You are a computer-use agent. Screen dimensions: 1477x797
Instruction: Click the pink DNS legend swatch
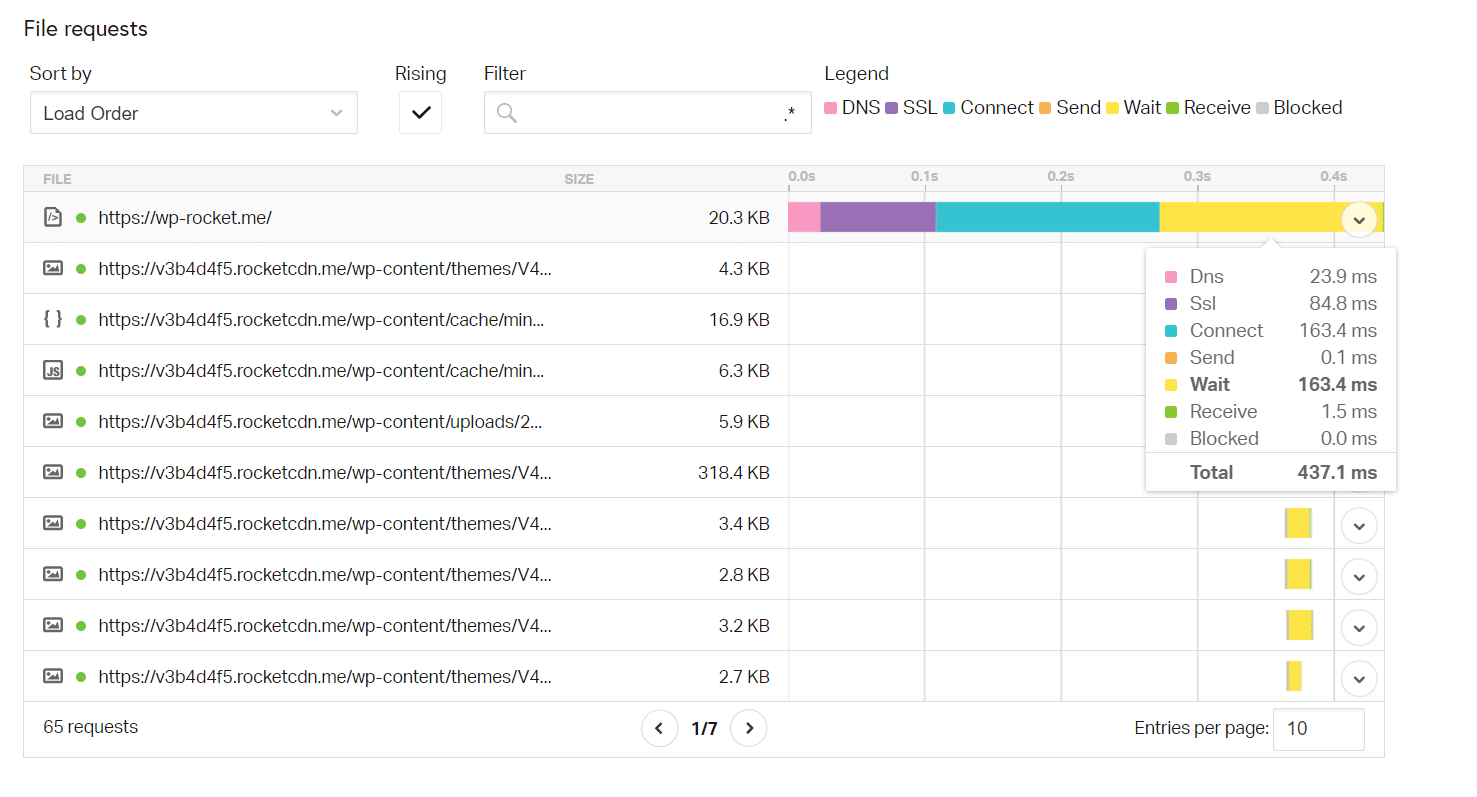point(830,108)
